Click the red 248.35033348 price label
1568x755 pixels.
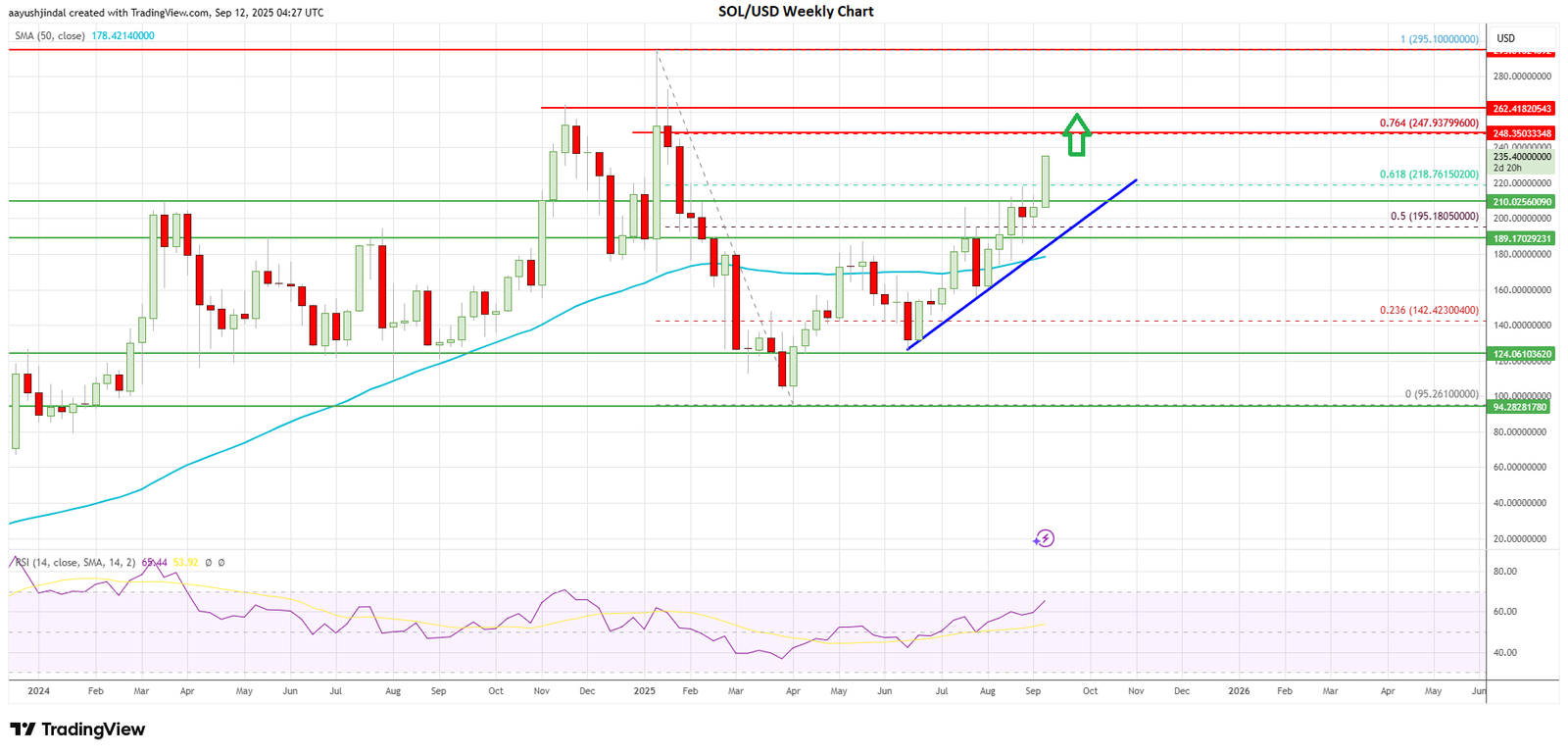[1522, 133]
